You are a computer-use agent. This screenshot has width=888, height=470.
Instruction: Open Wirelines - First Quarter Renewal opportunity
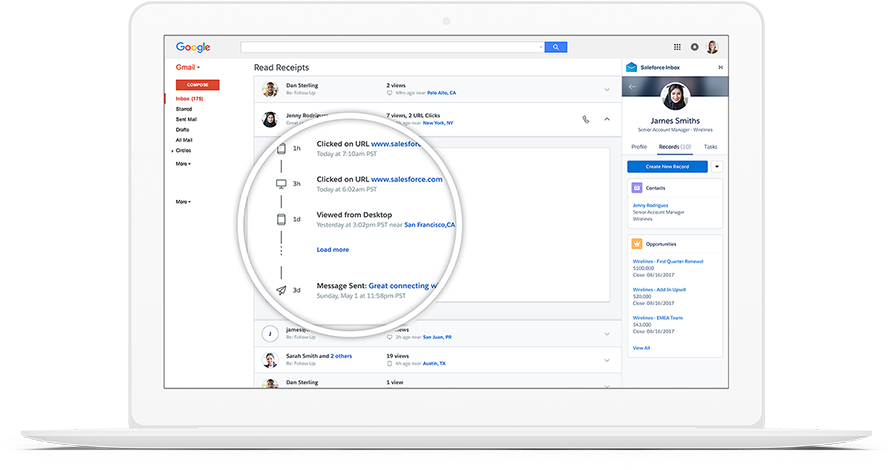point(668,262)
